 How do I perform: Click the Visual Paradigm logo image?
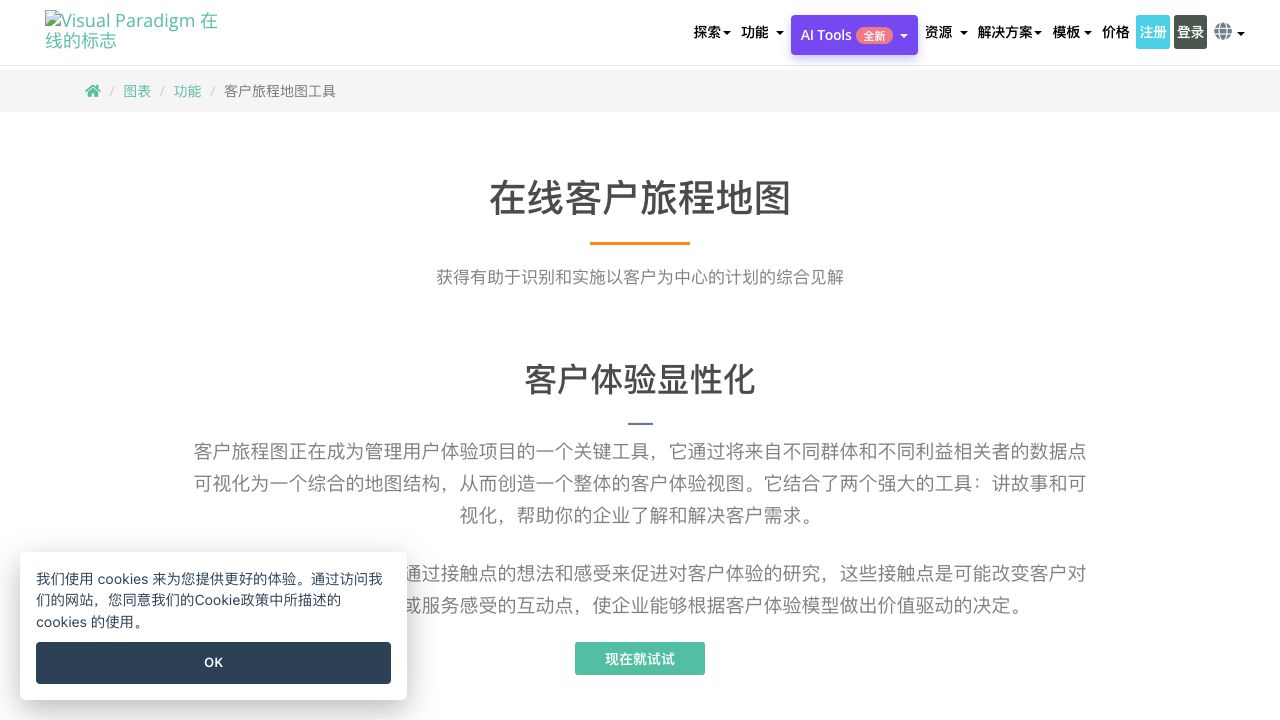tap(131, 31)
